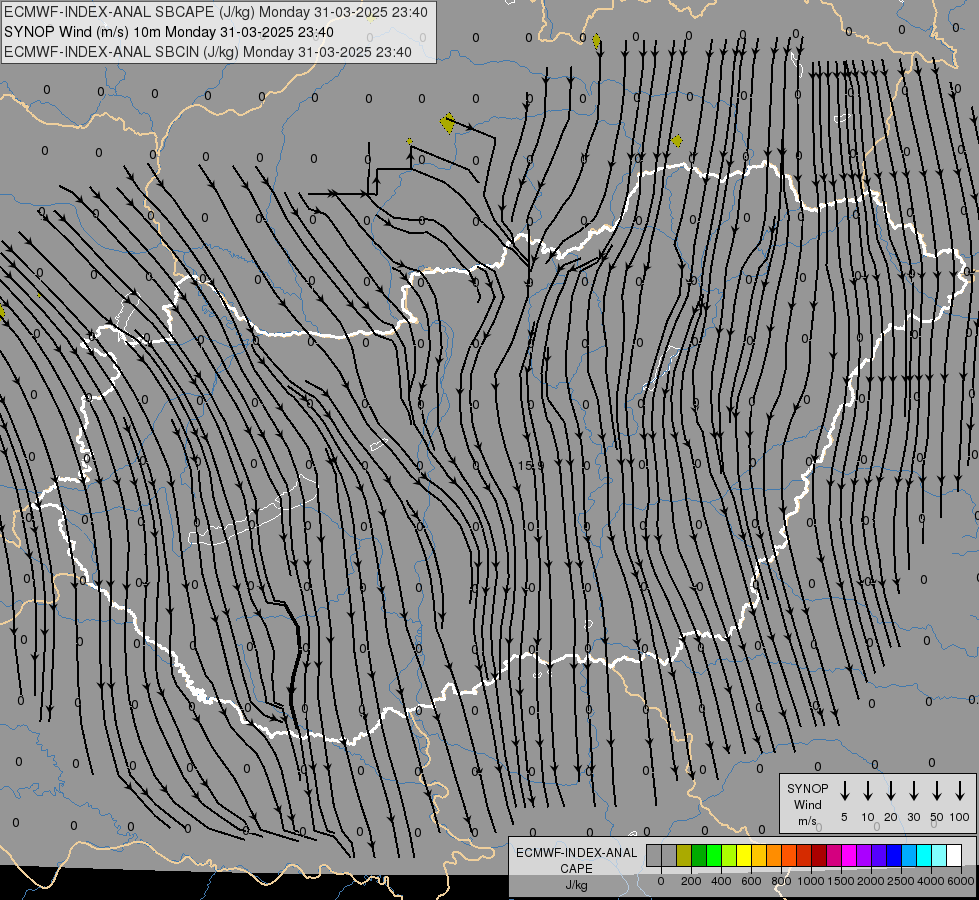
Task: Click the ECMWF-INDEX-ANAL CAPE legend label
Action: pyautogui.click(x=576, y=860)
